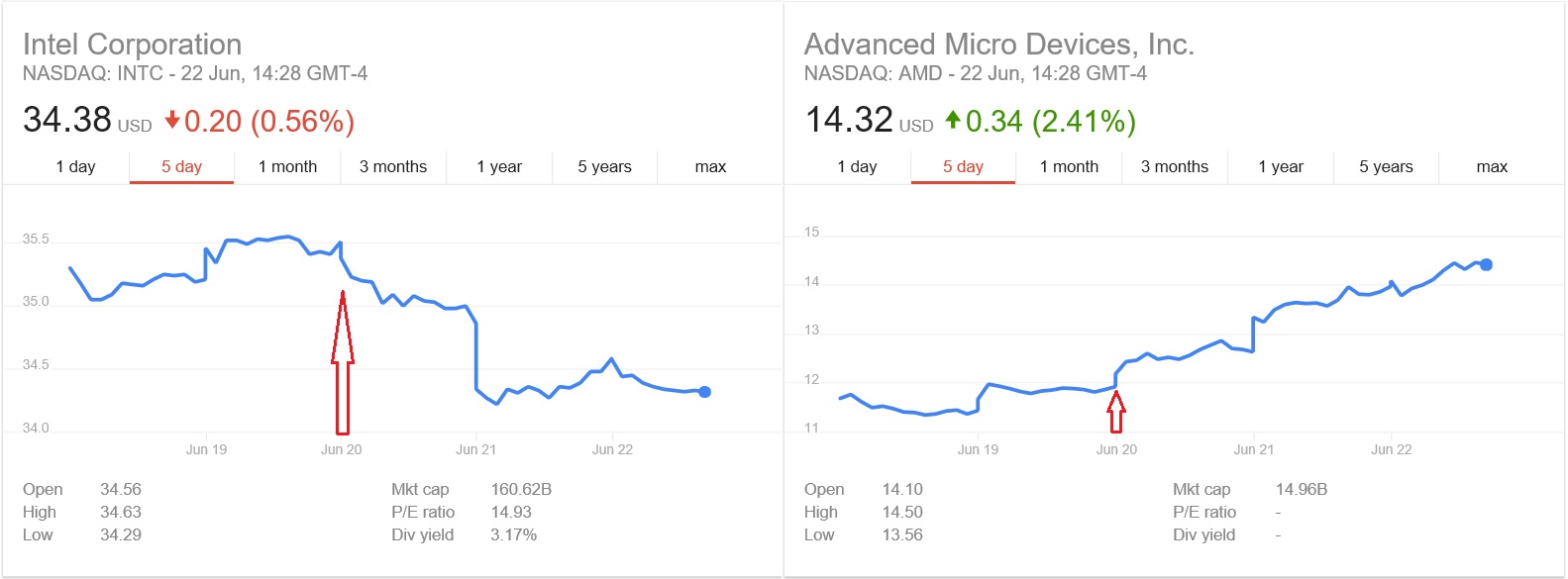
Task: Switch Intel chart to 3 months
Action: pos(393,166)
